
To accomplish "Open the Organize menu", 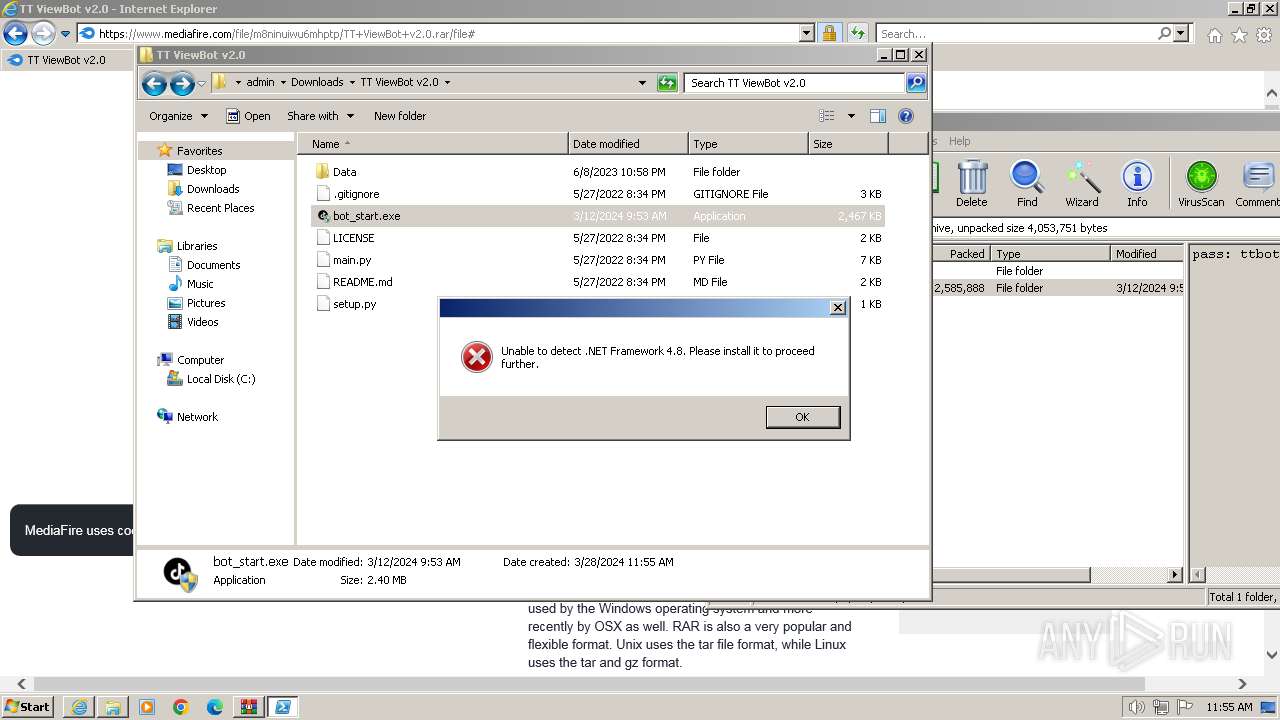I will (178, 116).
